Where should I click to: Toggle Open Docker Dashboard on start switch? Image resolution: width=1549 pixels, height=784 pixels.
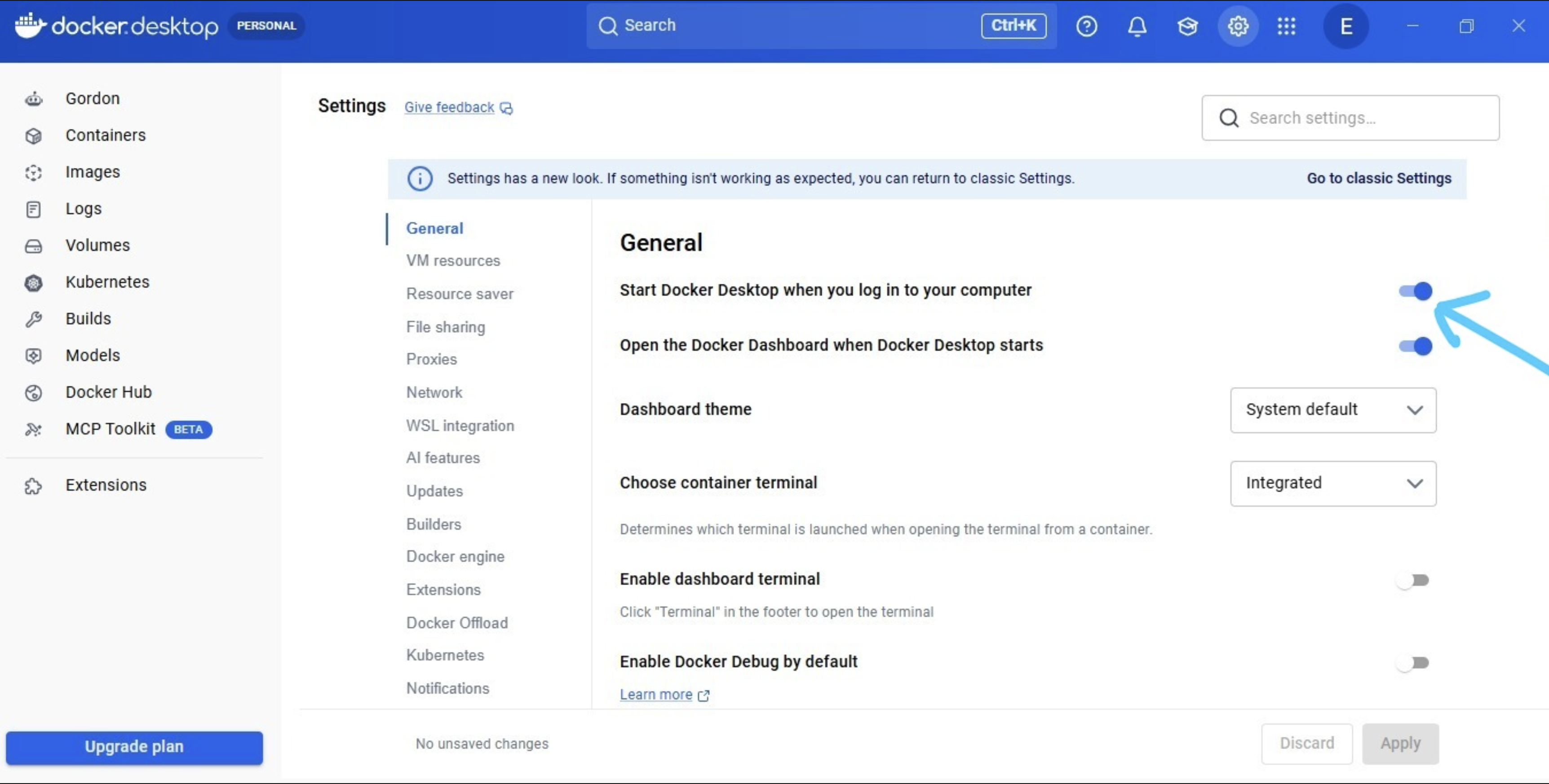(1415, 346)
